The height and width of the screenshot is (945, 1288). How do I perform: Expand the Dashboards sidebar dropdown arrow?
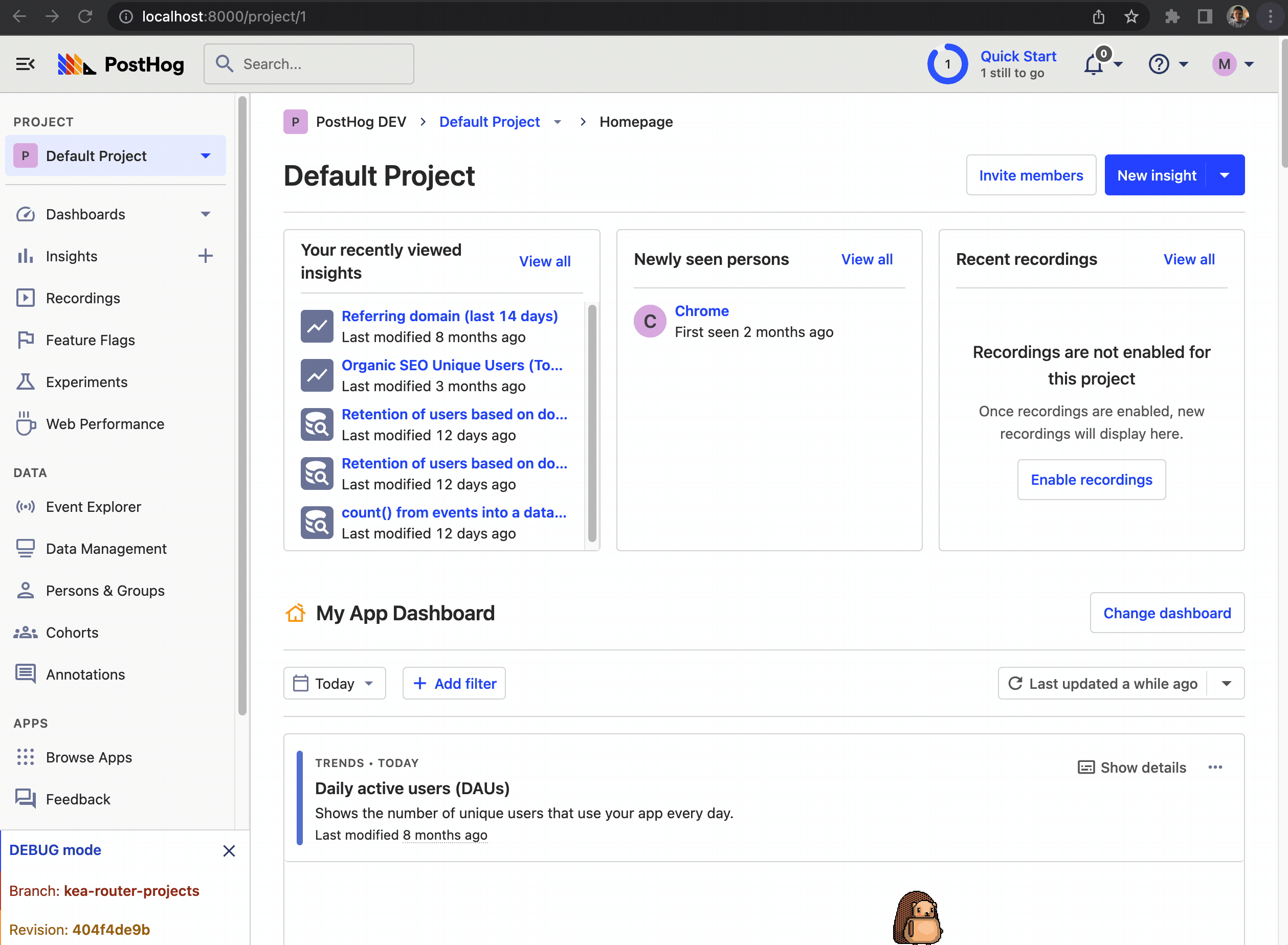tap(206, 214)
